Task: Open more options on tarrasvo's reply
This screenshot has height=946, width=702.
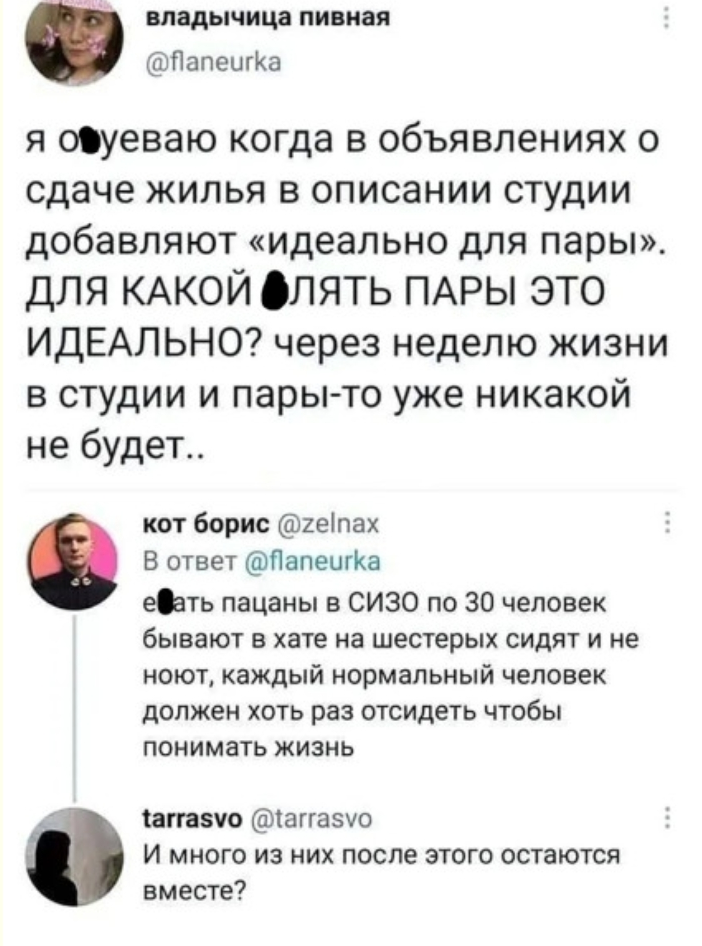Action: coord(666,818)
